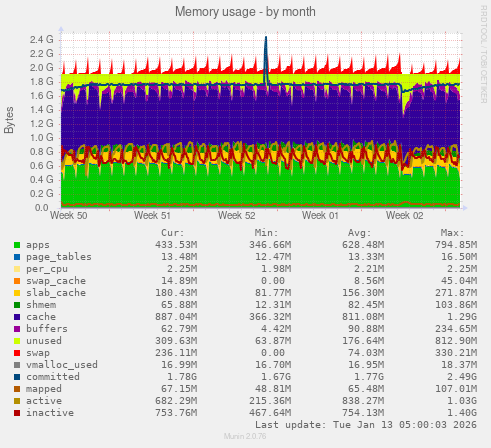Screen dimensions: 491x448
Task: Click apps max value 794.85M
Action: [x=456, y=245]
